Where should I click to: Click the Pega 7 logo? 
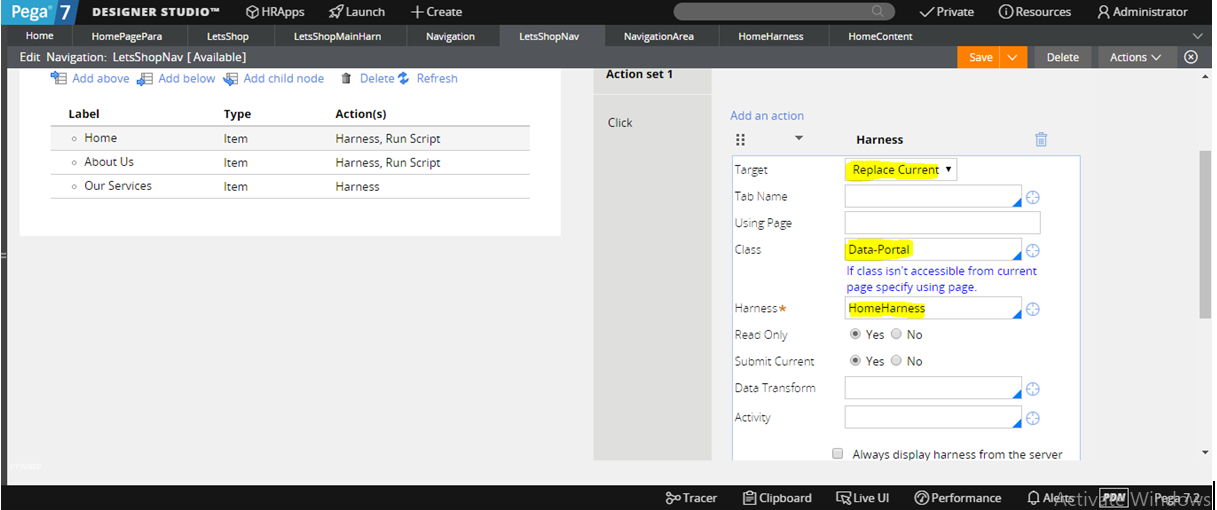click(38, 12)
